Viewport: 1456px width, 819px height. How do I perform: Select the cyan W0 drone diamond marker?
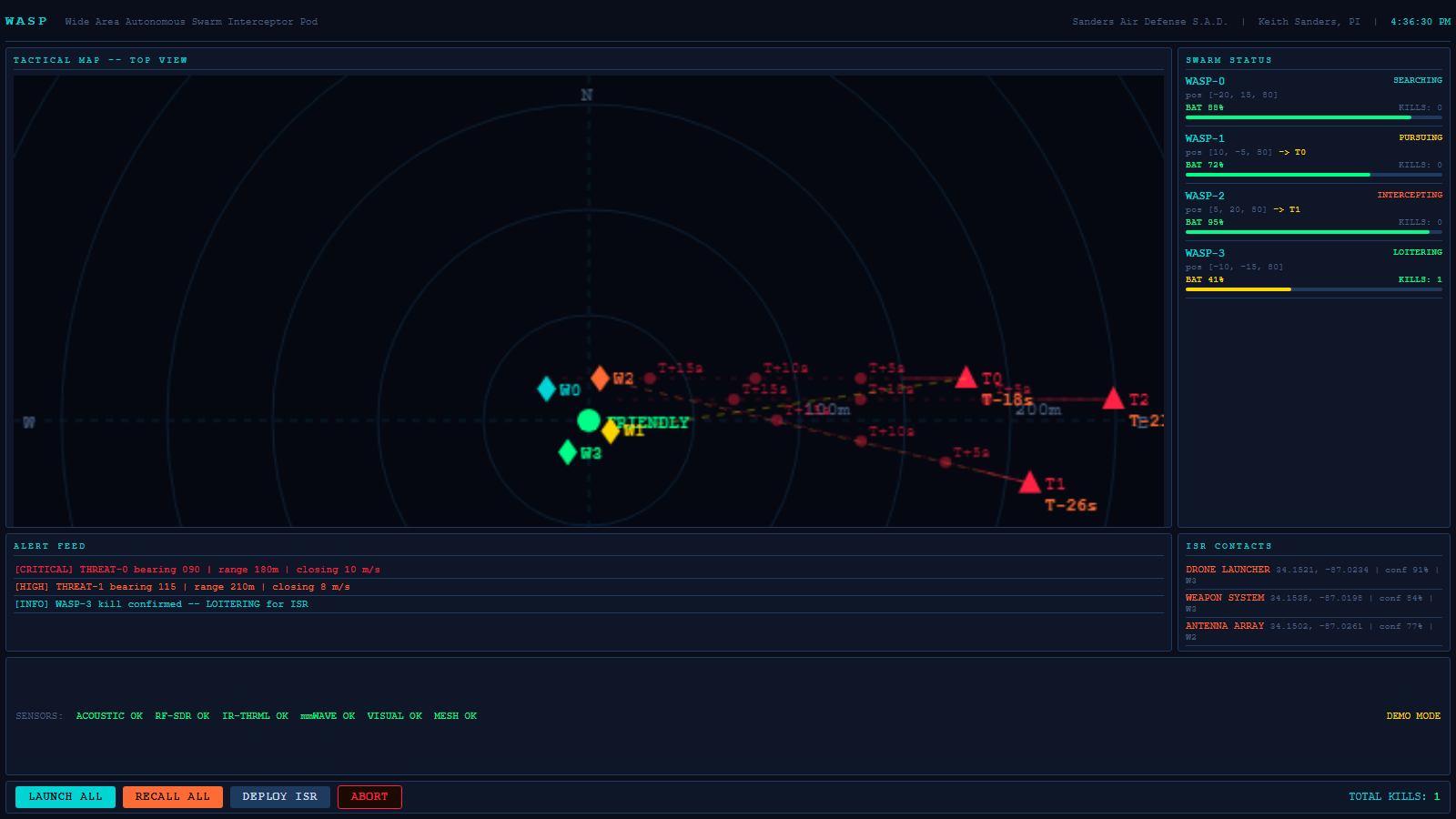tap(546, 389)
